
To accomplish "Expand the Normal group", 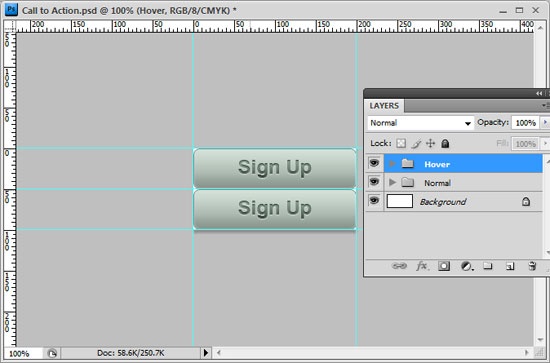I will tap(393, 182).
